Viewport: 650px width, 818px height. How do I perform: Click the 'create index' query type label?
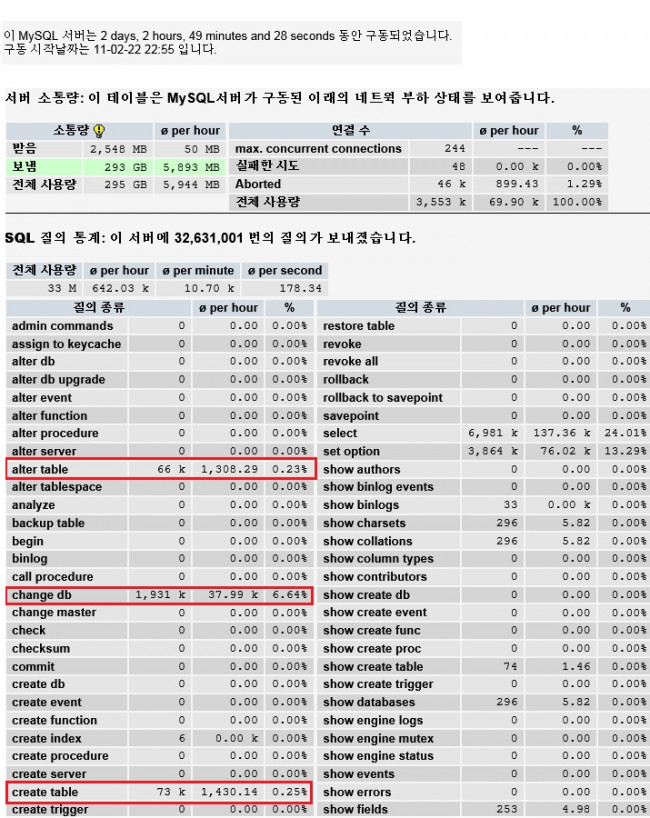pyautogui.click(x=46, y=738)
